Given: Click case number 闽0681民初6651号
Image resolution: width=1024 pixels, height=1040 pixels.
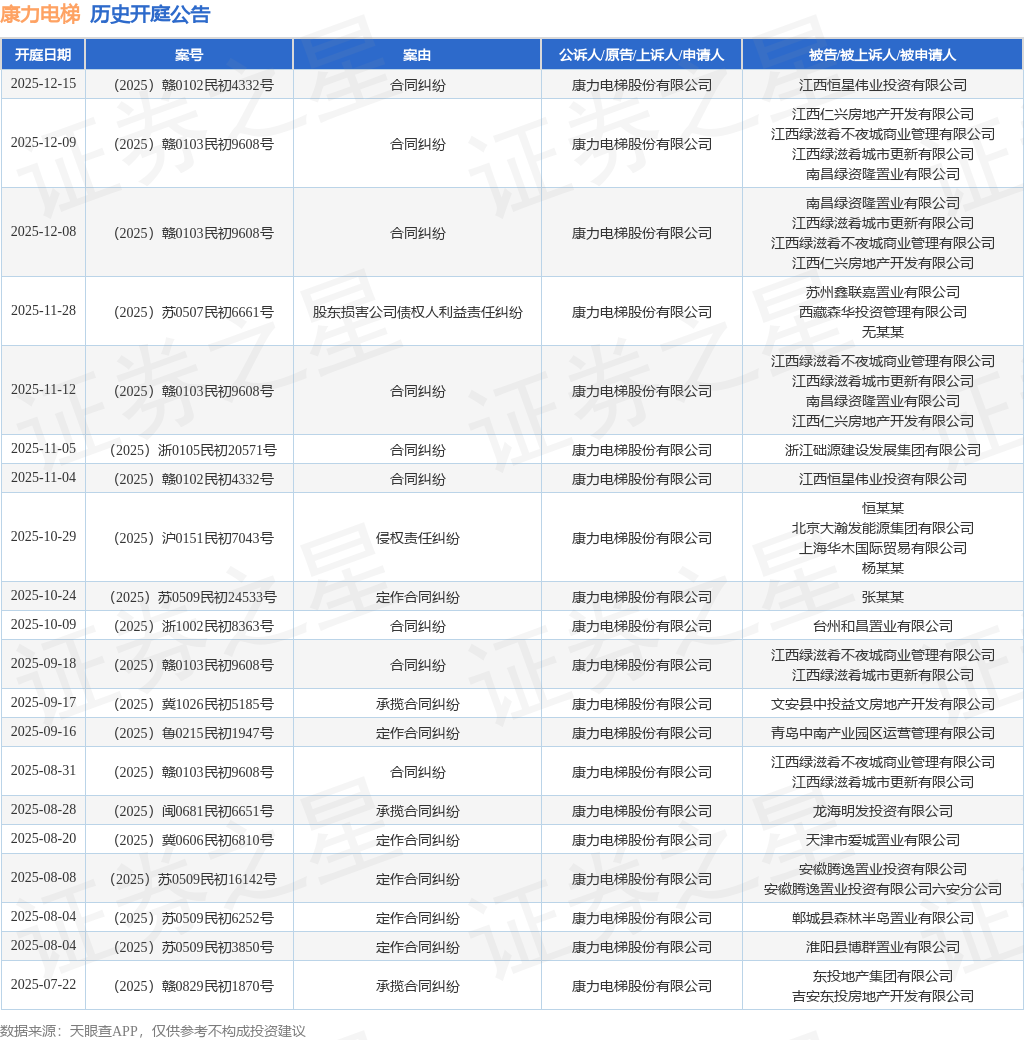Looking at the screenshot, I should 192,811.
